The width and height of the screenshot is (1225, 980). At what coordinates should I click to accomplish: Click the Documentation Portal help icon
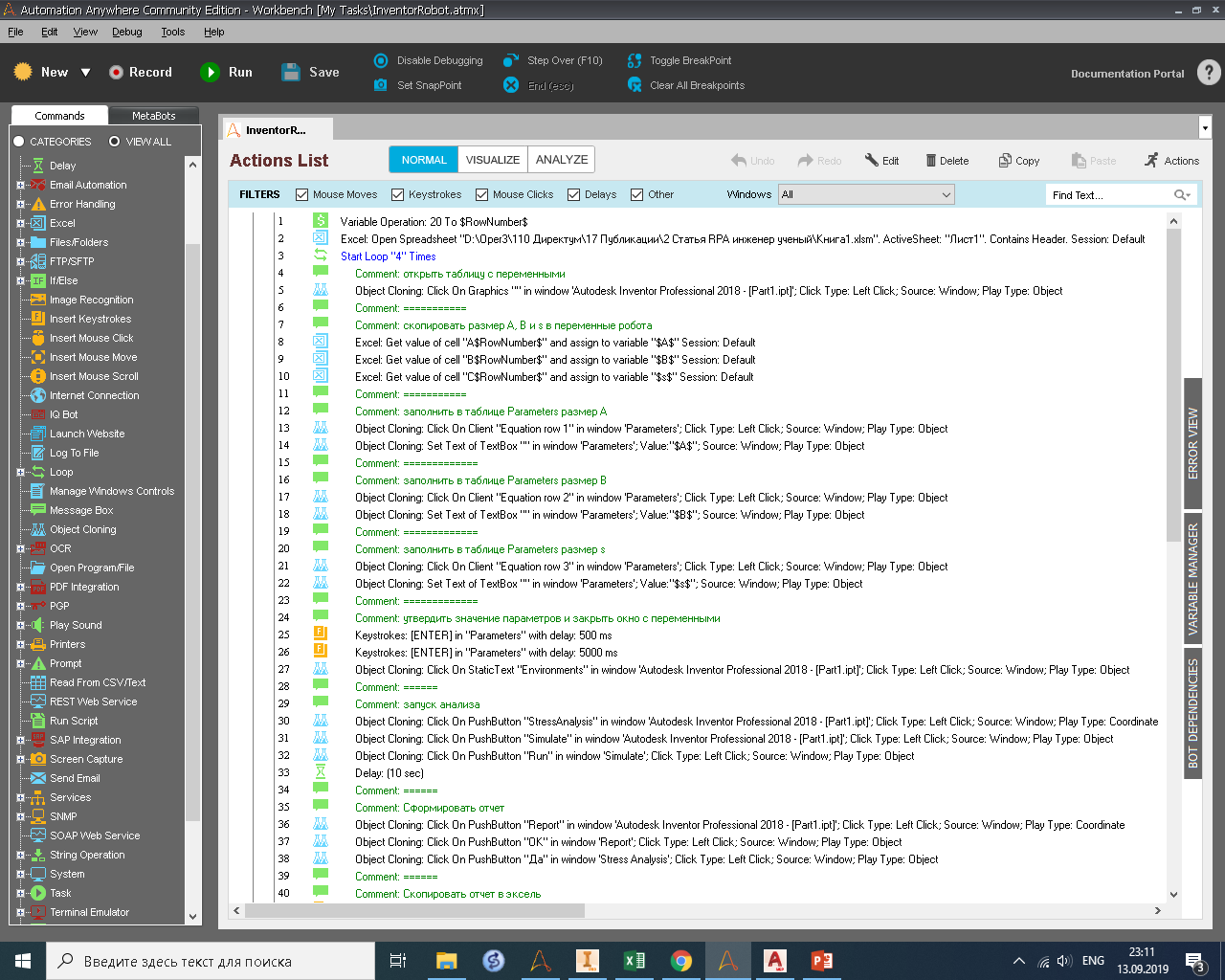click(x=1209, y=73)
